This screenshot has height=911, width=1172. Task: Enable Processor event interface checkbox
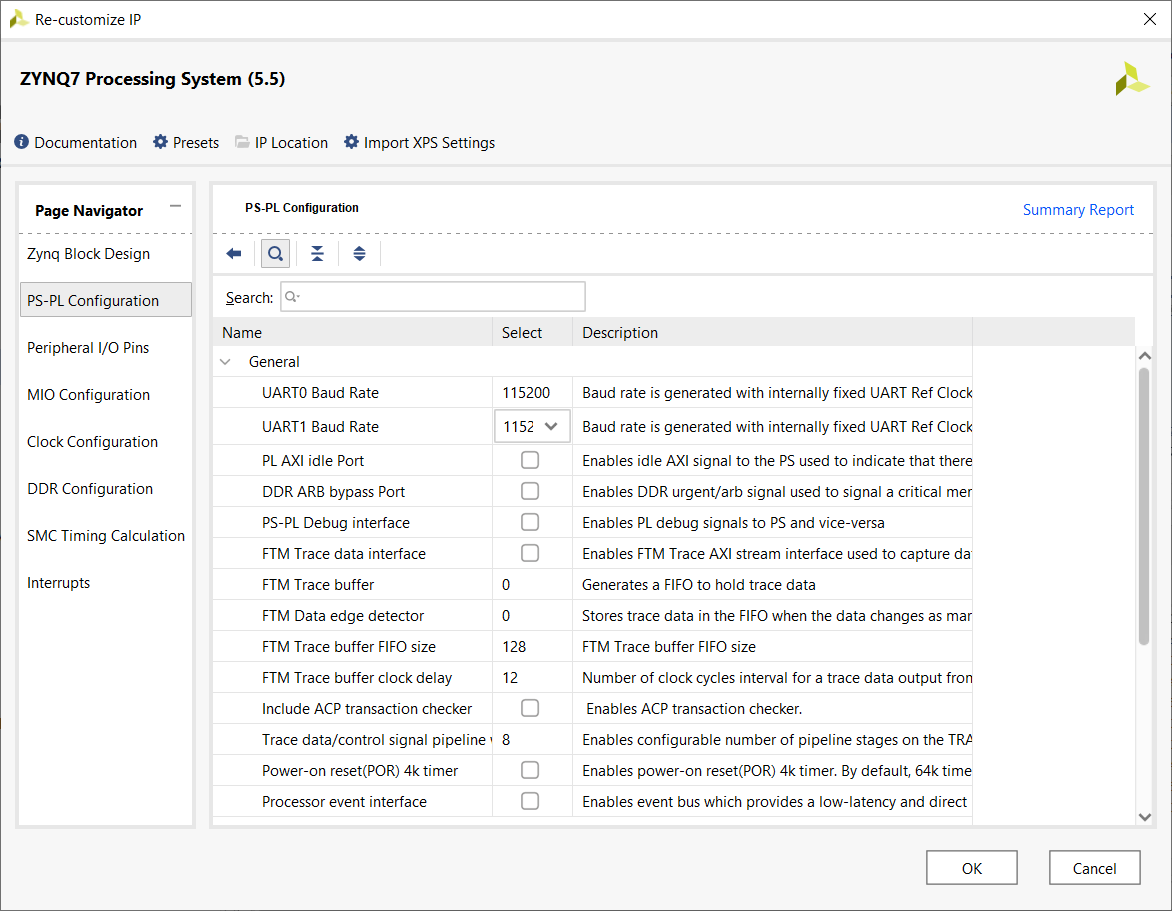point(530,801)
